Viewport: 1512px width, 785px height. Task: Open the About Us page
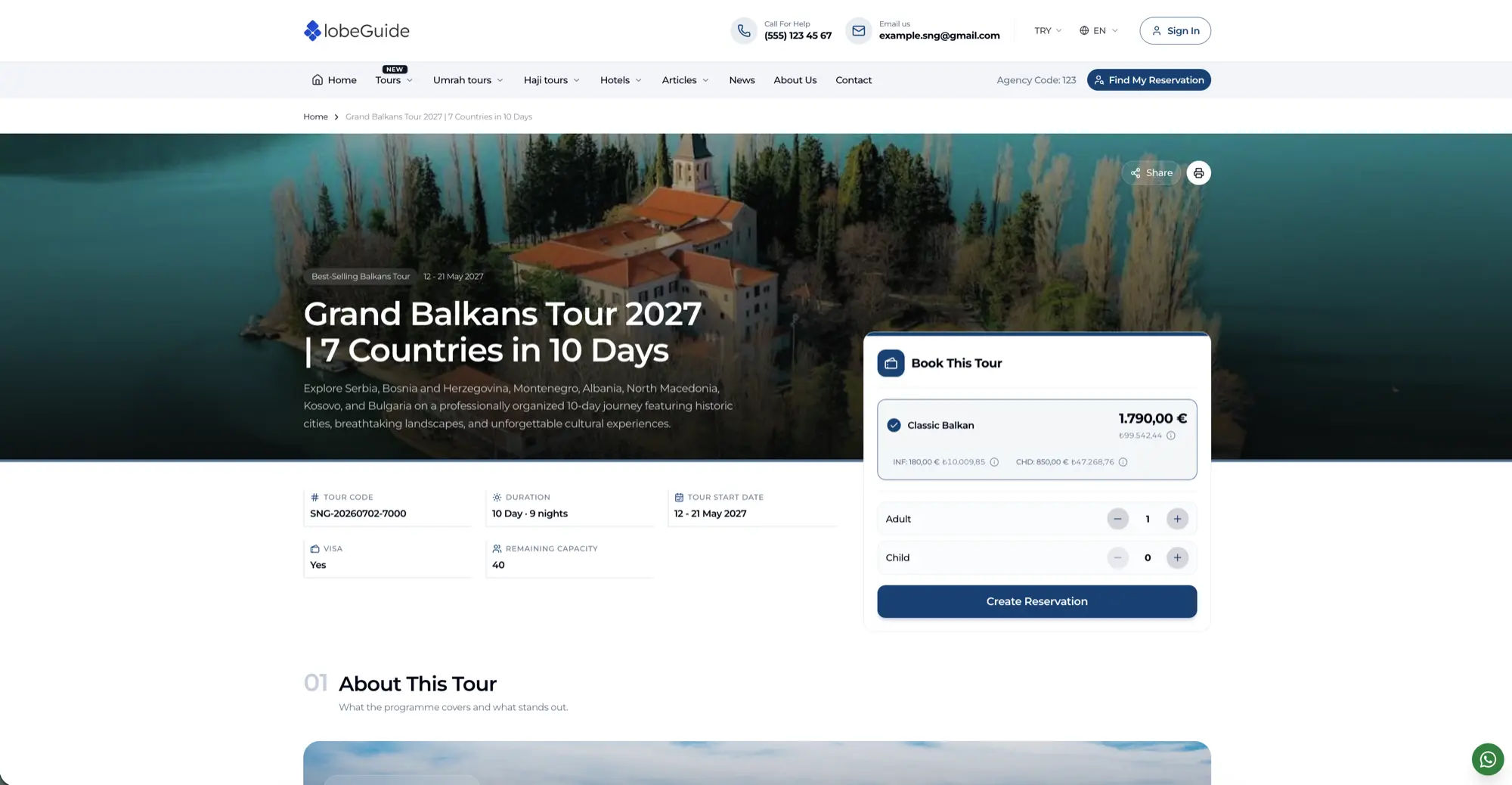[795, 80]
